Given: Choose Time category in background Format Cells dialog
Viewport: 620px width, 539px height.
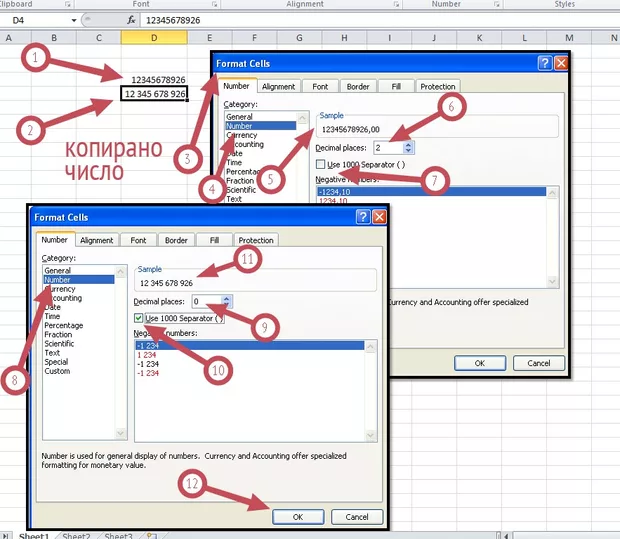Looking at the screenshot, I should click(x=234, y=162).
